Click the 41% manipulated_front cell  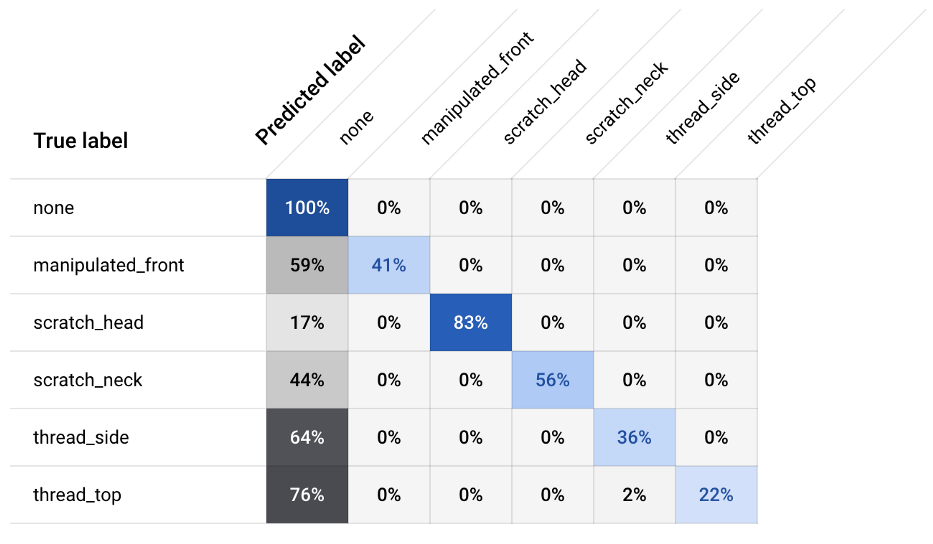(389, 266)
